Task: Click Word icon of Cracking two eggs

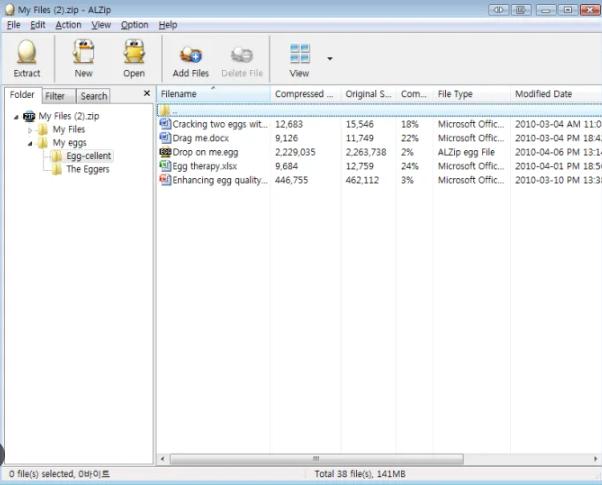Action: click(165, 124)
